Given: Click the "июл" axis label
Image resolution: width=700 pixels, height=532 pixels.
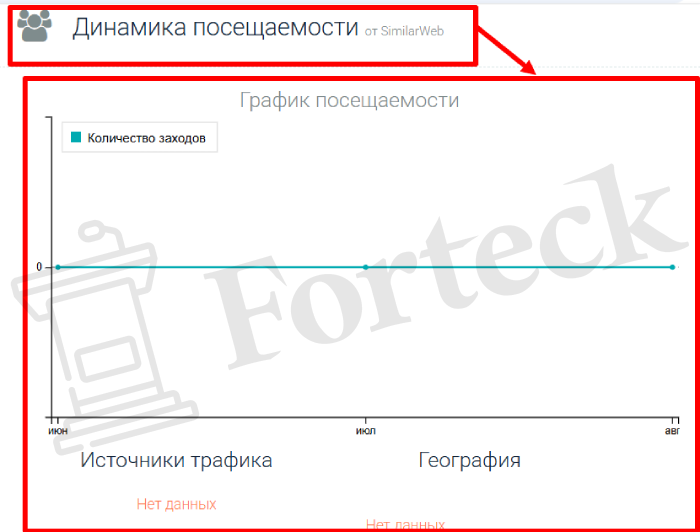Looking at the screenshot, I should (366, 431).
